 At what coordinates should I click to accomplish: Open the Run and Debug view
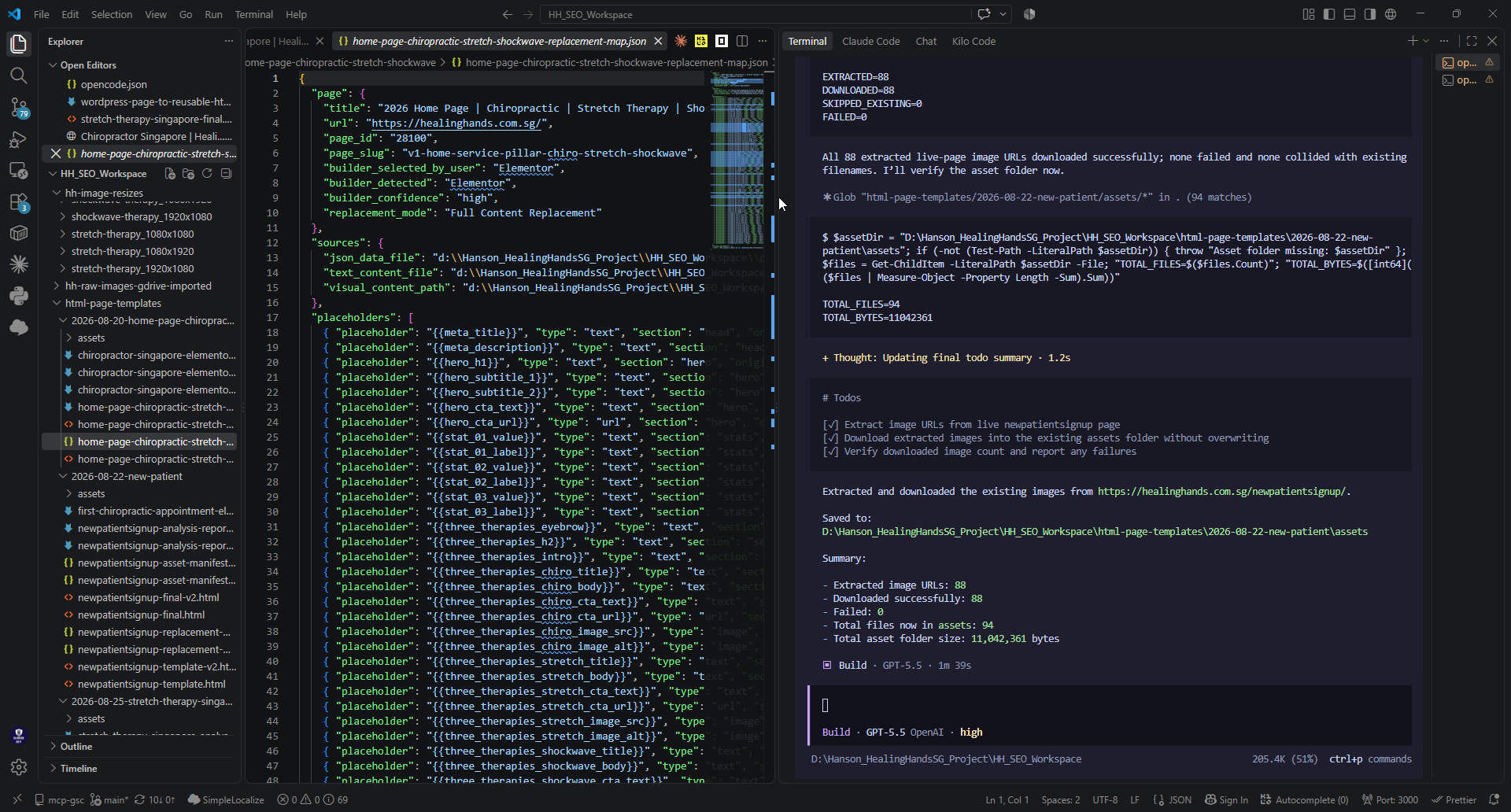click(x=19, y=139)
